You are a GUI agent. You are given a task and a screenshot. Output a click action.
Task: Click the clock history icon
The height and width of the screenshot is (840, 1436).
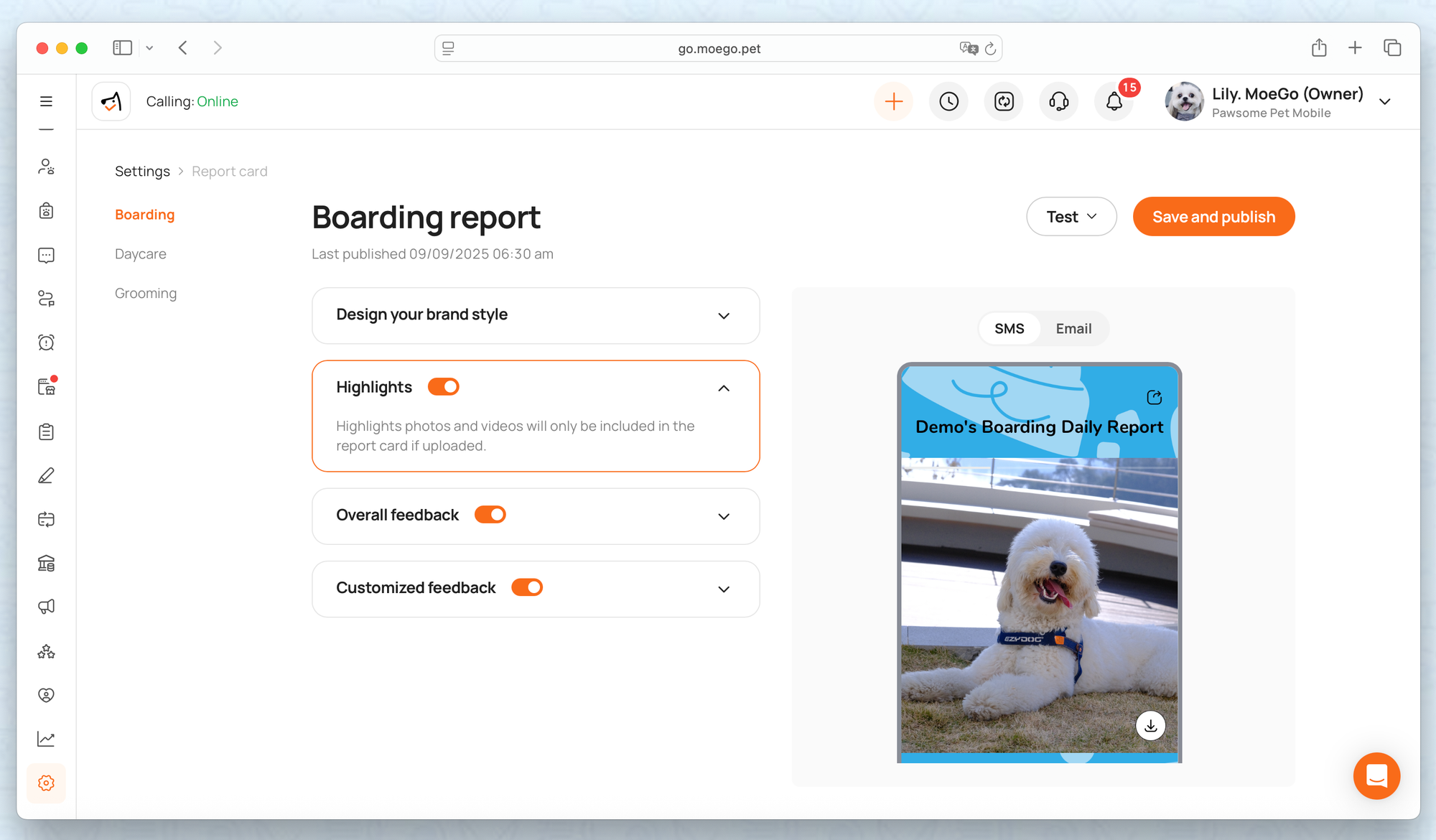pyautogui.click(x=948, y=101)
